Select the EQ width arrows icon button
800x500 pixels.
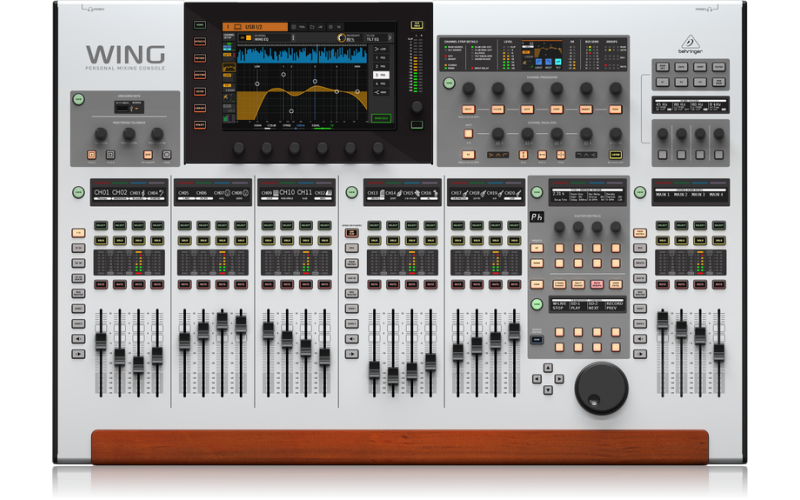pos(542,155)
